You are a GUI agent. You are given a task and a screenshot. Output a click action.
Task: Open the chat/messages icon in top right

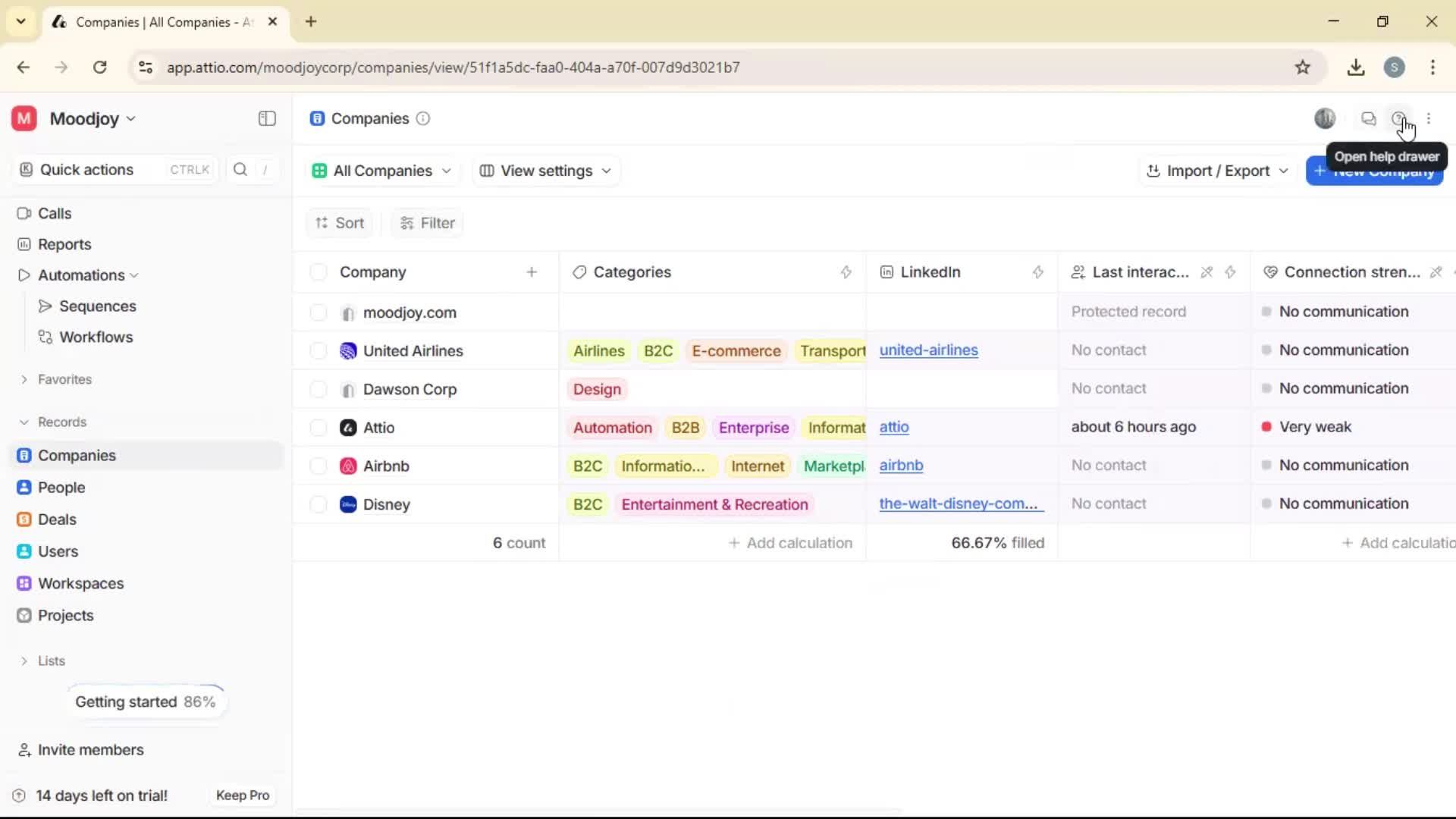(x=1369, y=118)
